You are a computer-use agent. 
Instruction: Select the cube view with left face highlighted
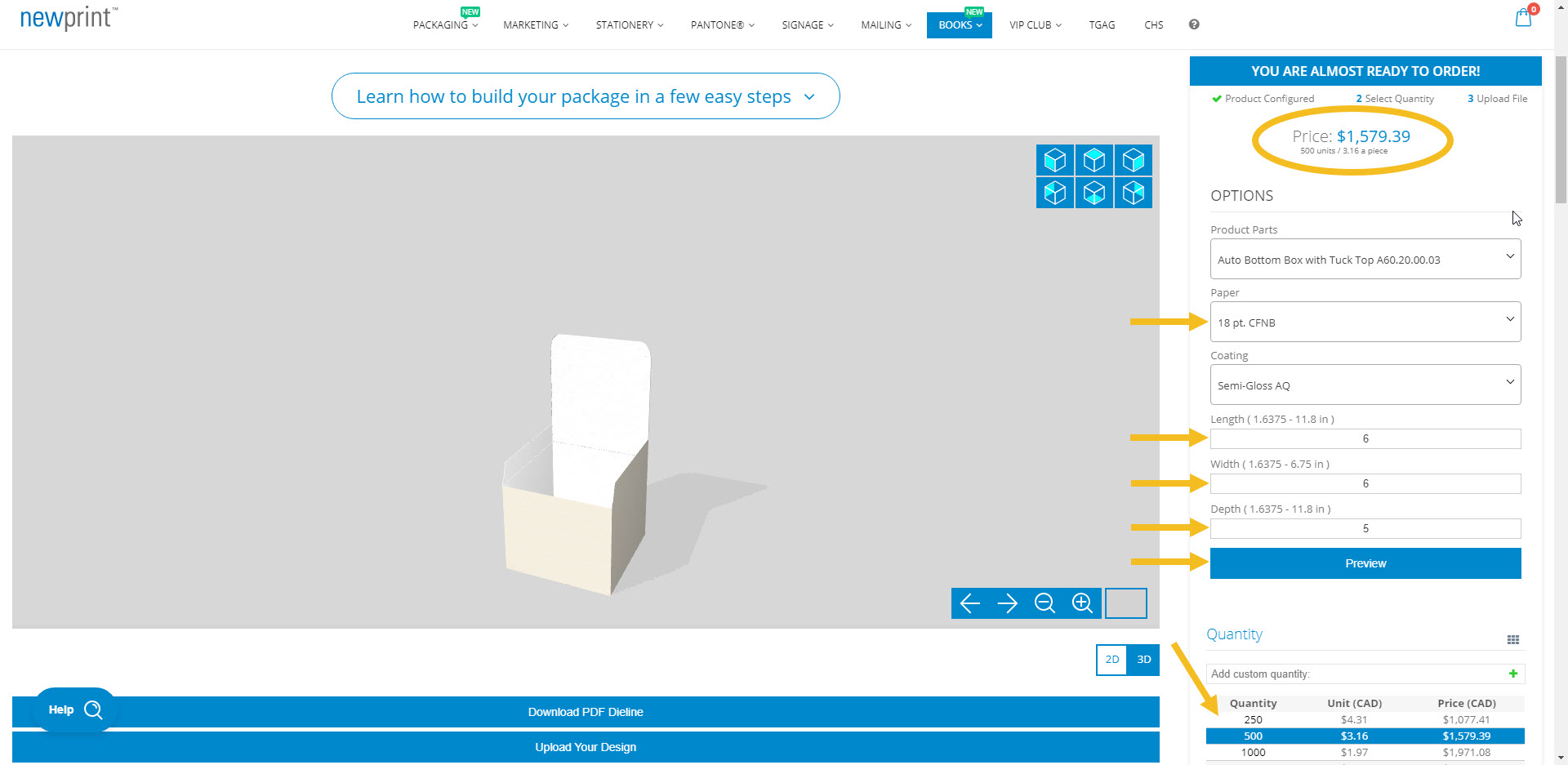click(x=1055, y=160)
